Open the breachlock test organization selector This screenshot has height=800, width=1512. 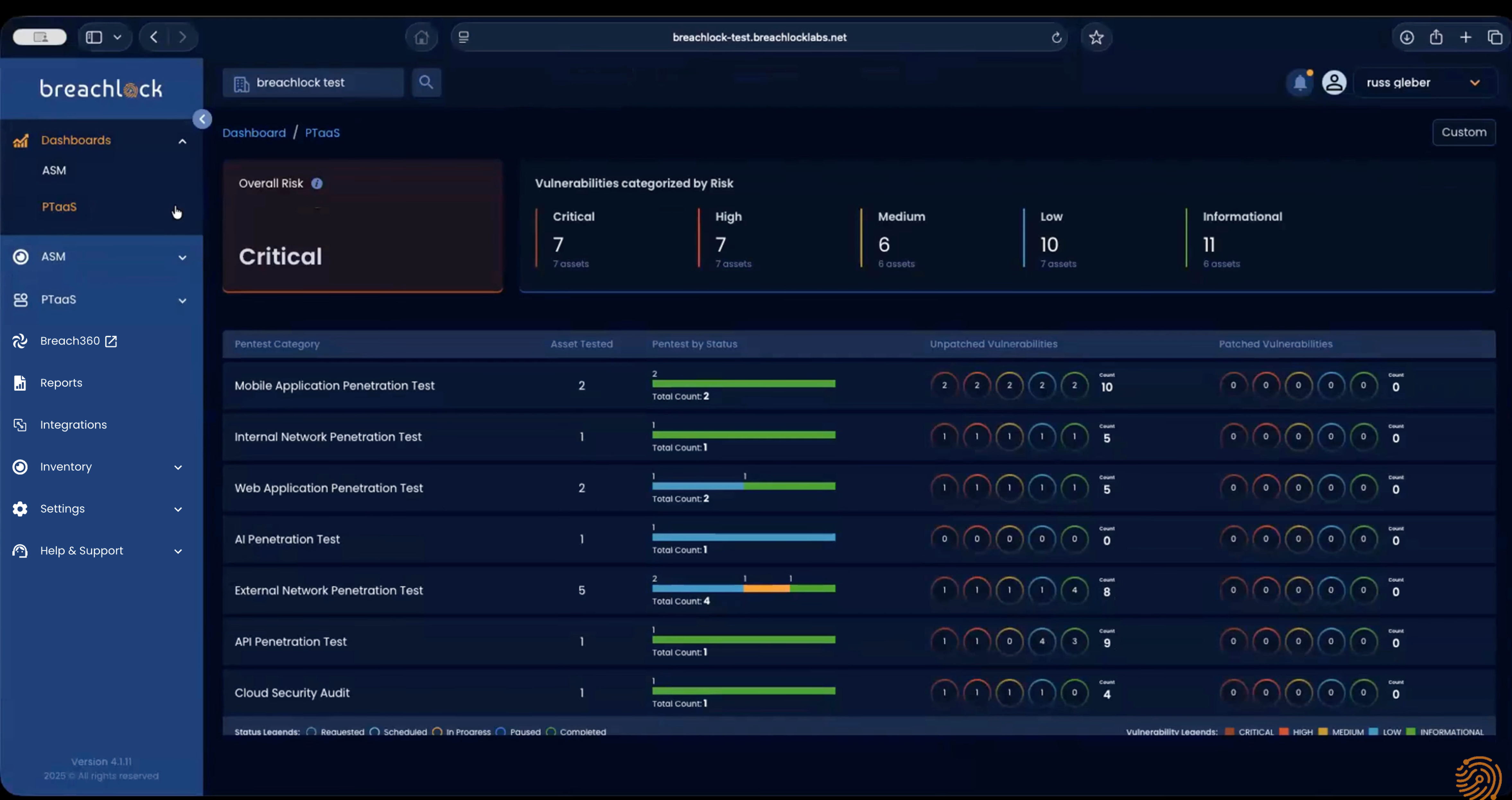pyautogui.click(x=313, y=83)
